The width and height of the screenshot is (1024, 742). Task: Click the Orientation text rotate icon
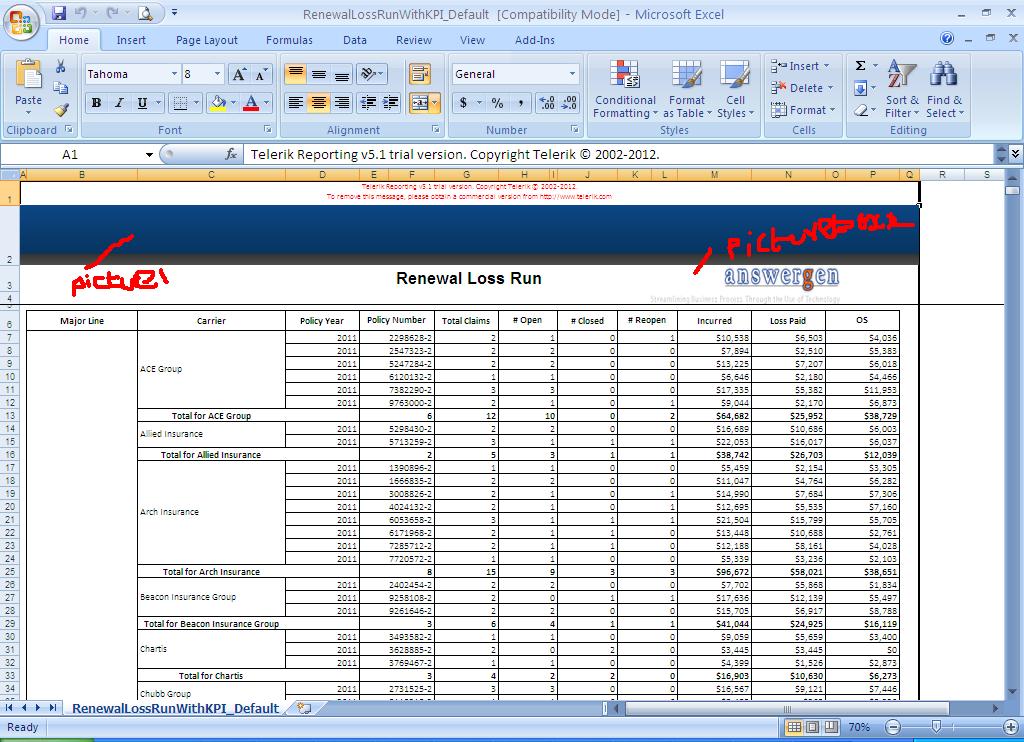[368, 74]
